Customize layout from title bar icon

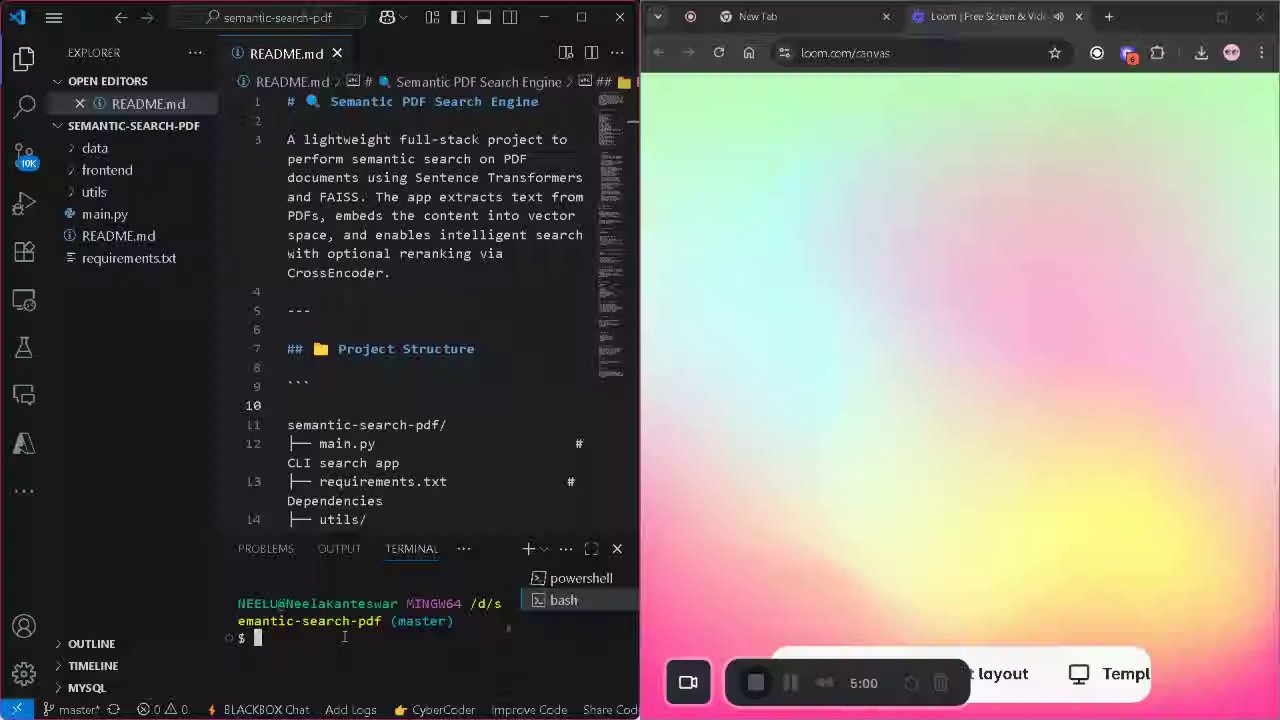coord(432,17)
